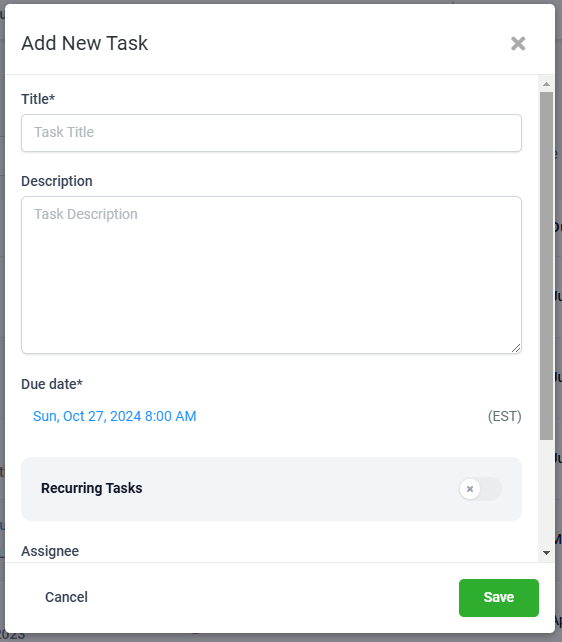Click the Assignee field label

50,551
